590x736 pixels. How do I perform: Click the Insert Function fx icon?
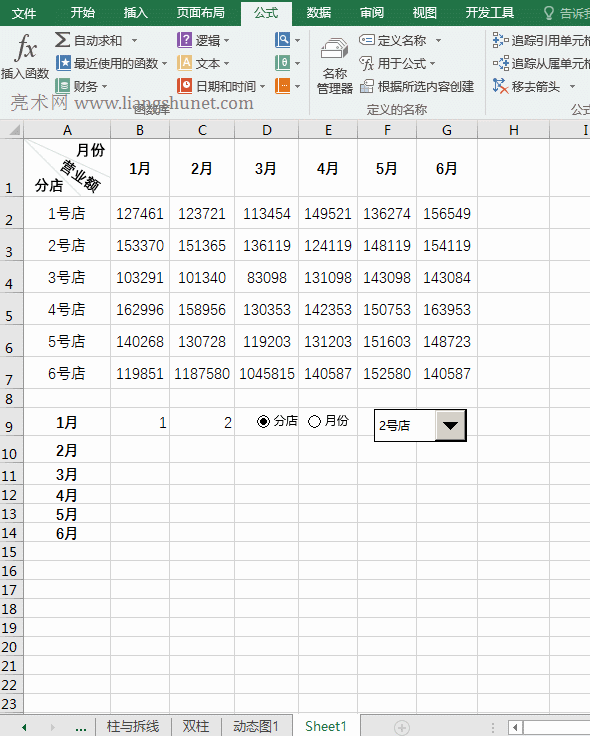26,47
